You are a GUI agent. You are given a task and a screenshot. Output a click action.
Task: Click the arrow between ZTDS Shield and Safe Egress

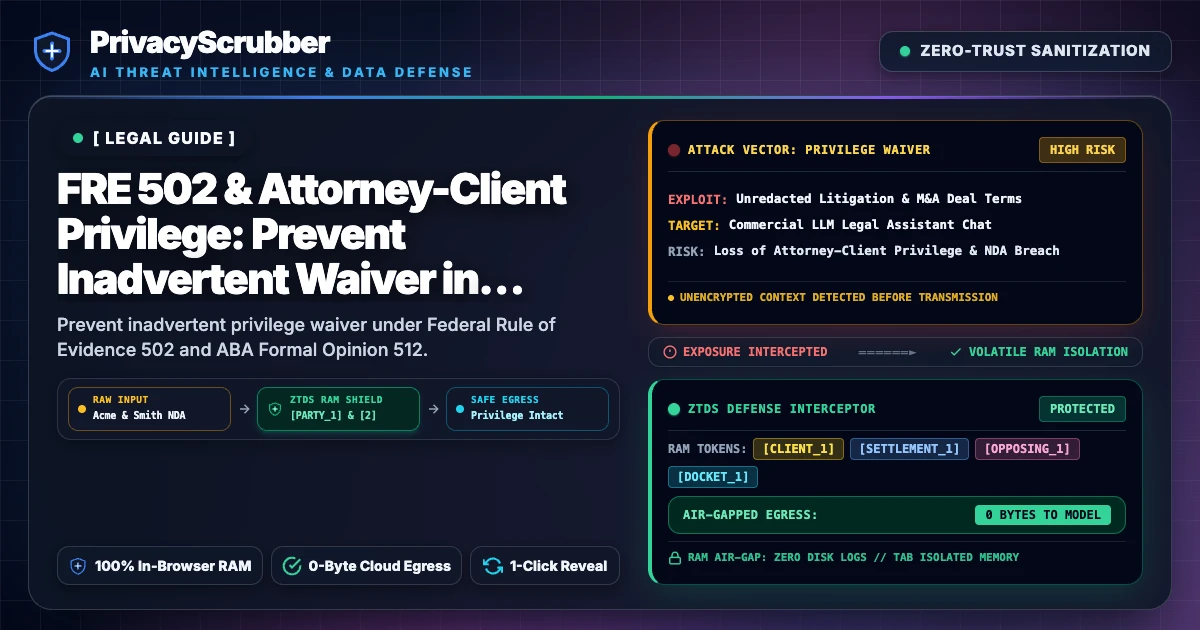click(433, 409)
